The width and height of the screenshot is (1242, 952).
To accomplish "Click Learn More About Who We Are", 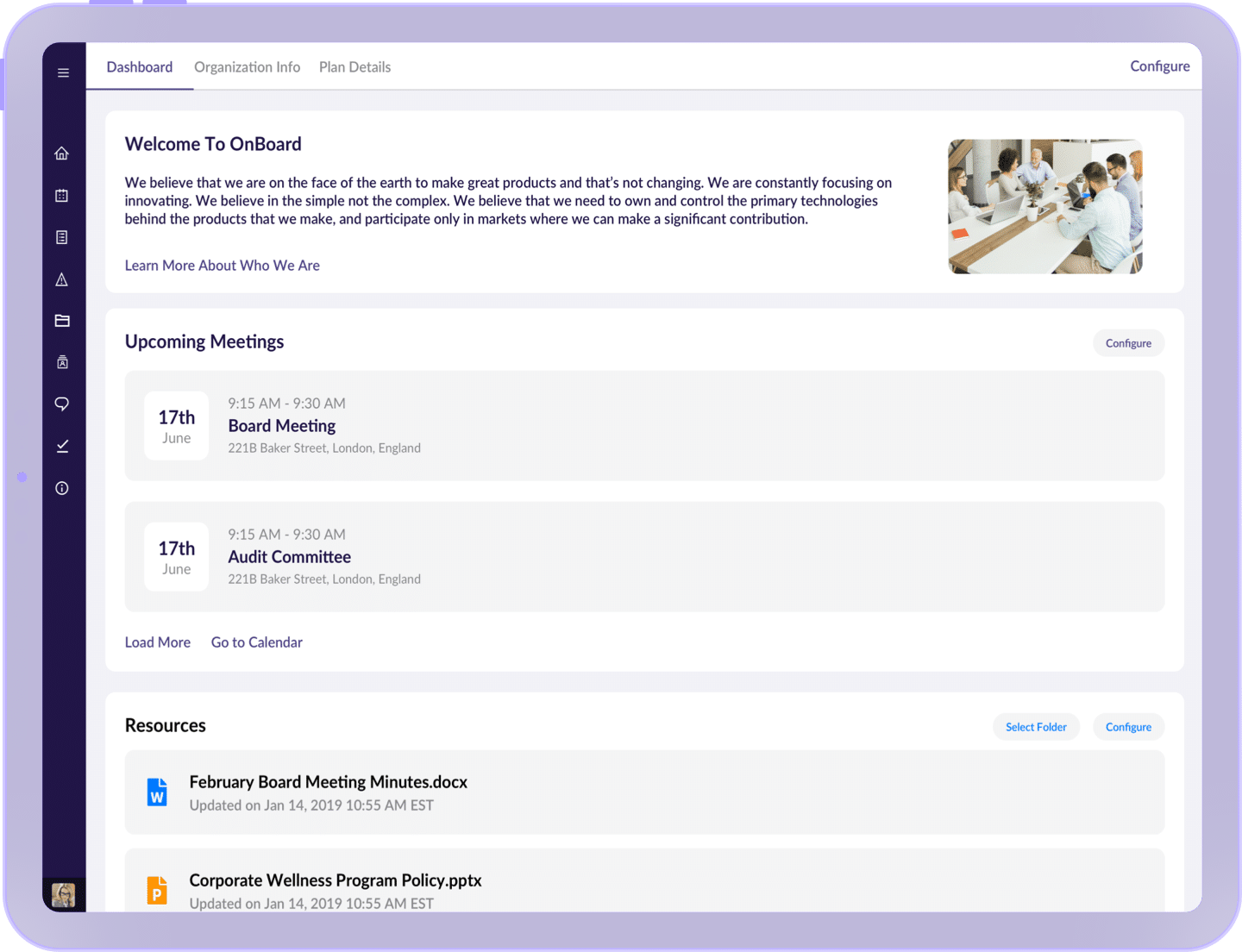I will [x=222, y=266].
